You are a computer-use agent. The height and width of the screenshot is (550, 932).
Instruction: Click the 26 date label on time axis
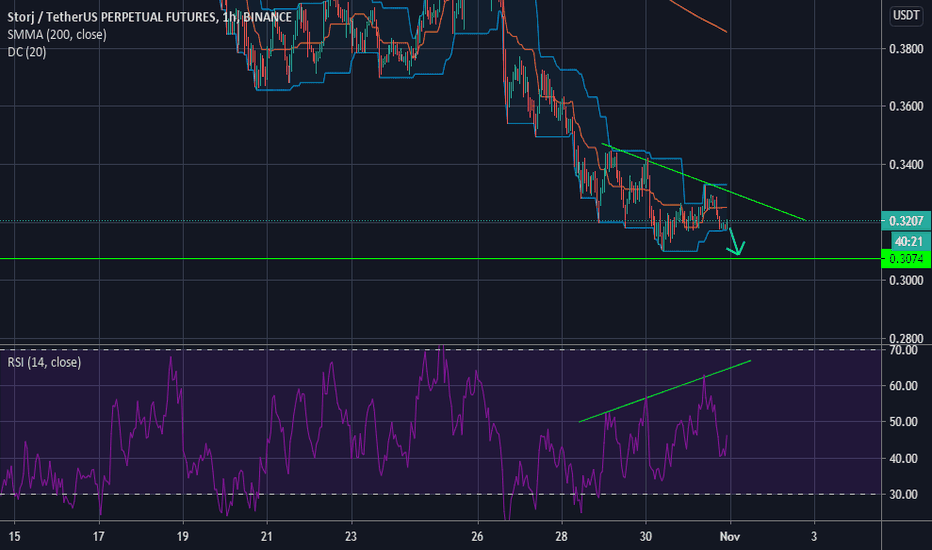(477, 536)
